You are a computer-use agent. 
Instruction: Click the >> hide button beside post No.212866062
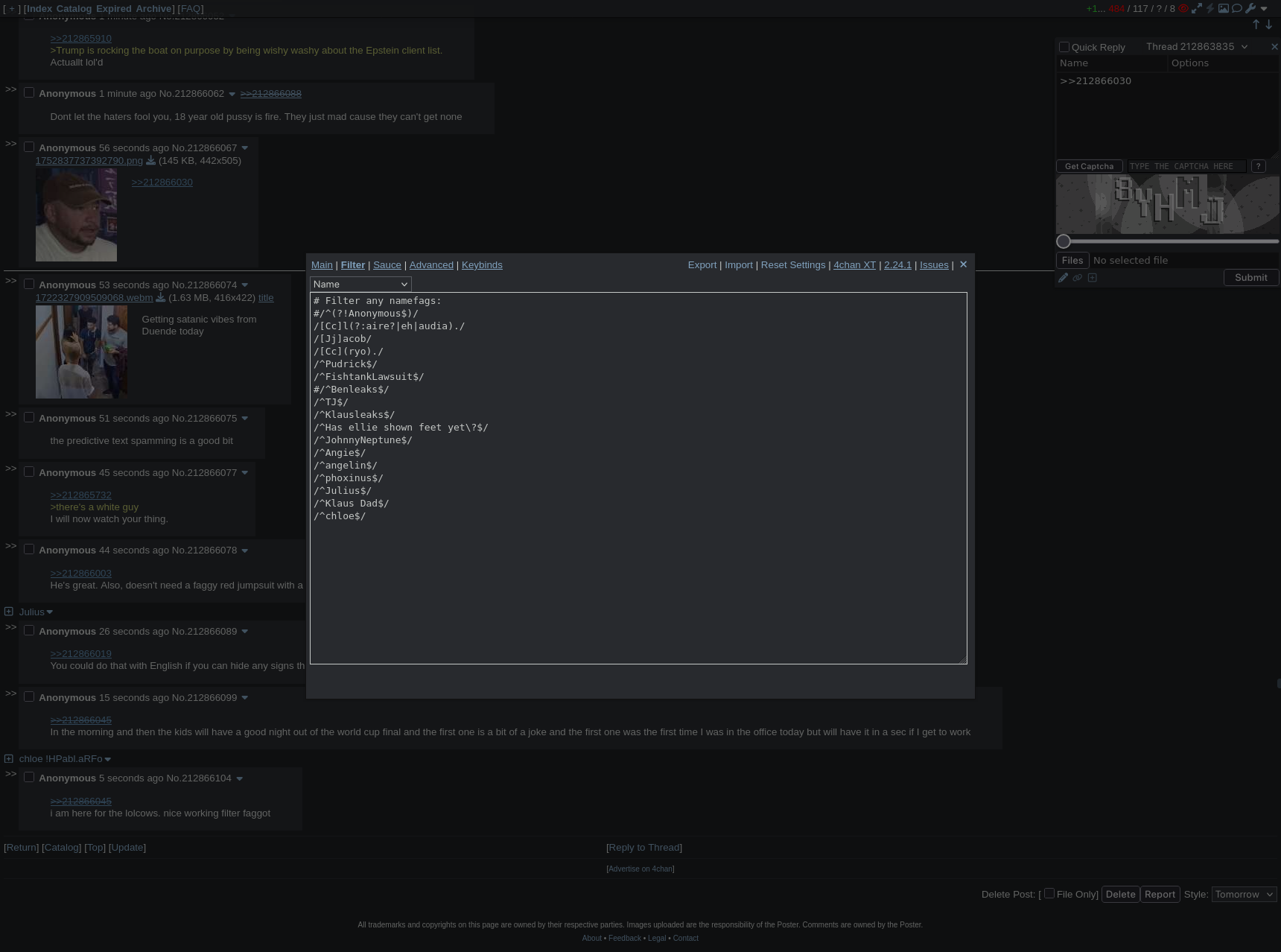(x=11, y=89)
